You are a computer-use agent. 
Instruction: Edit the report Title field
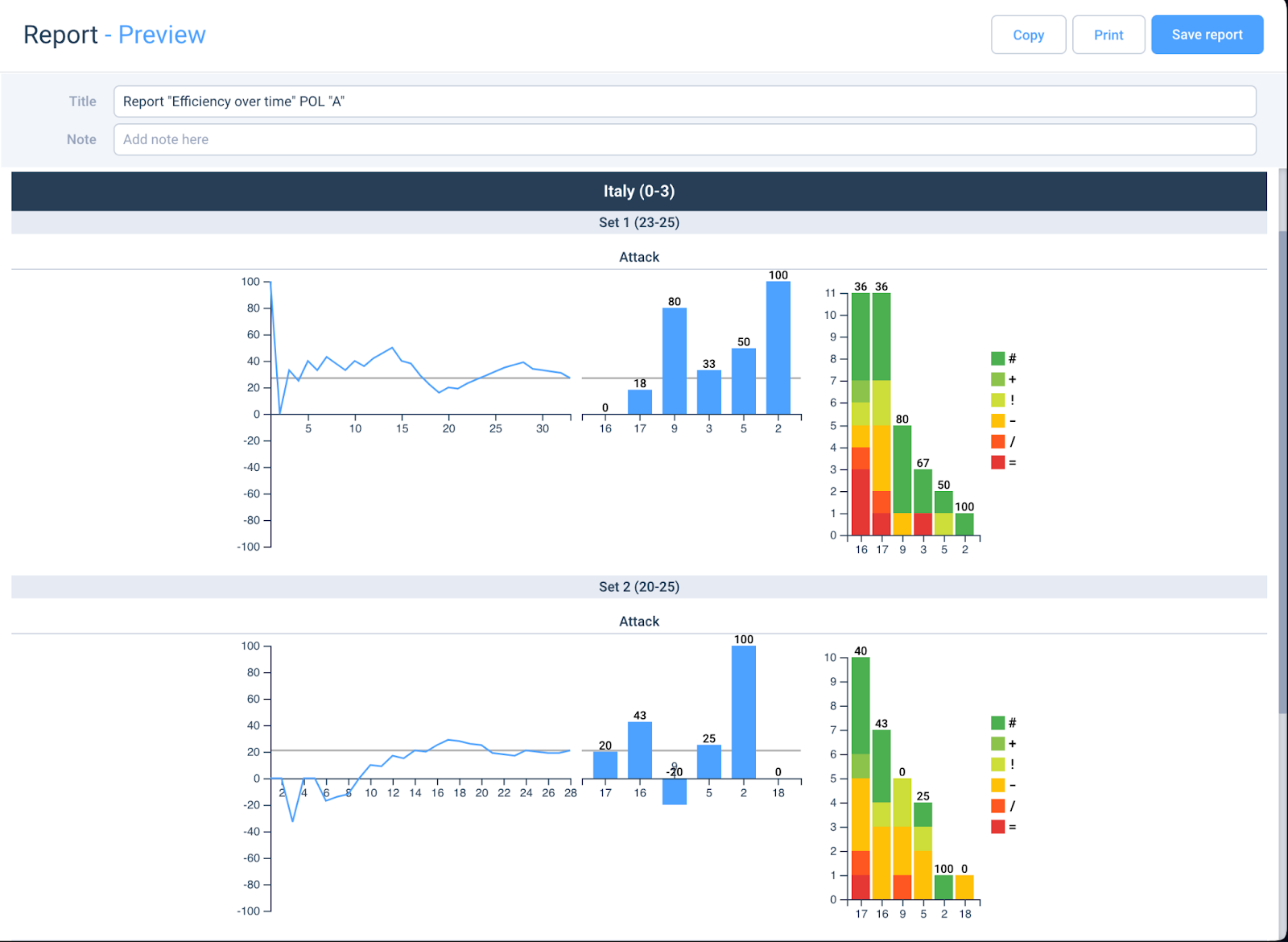click(x=684, y=101)
